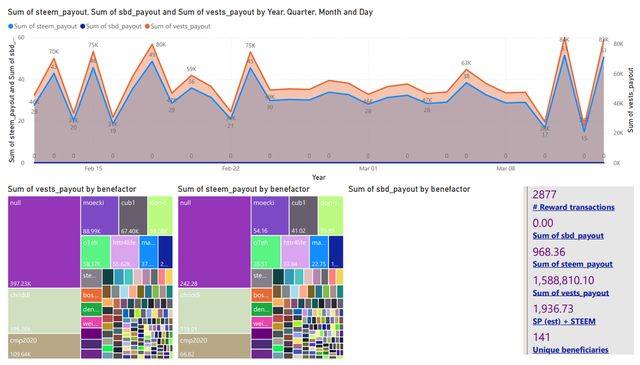640x365 pixels.
Task: Select the httr4life tile showing 55.62K
Action: point(124,252)
